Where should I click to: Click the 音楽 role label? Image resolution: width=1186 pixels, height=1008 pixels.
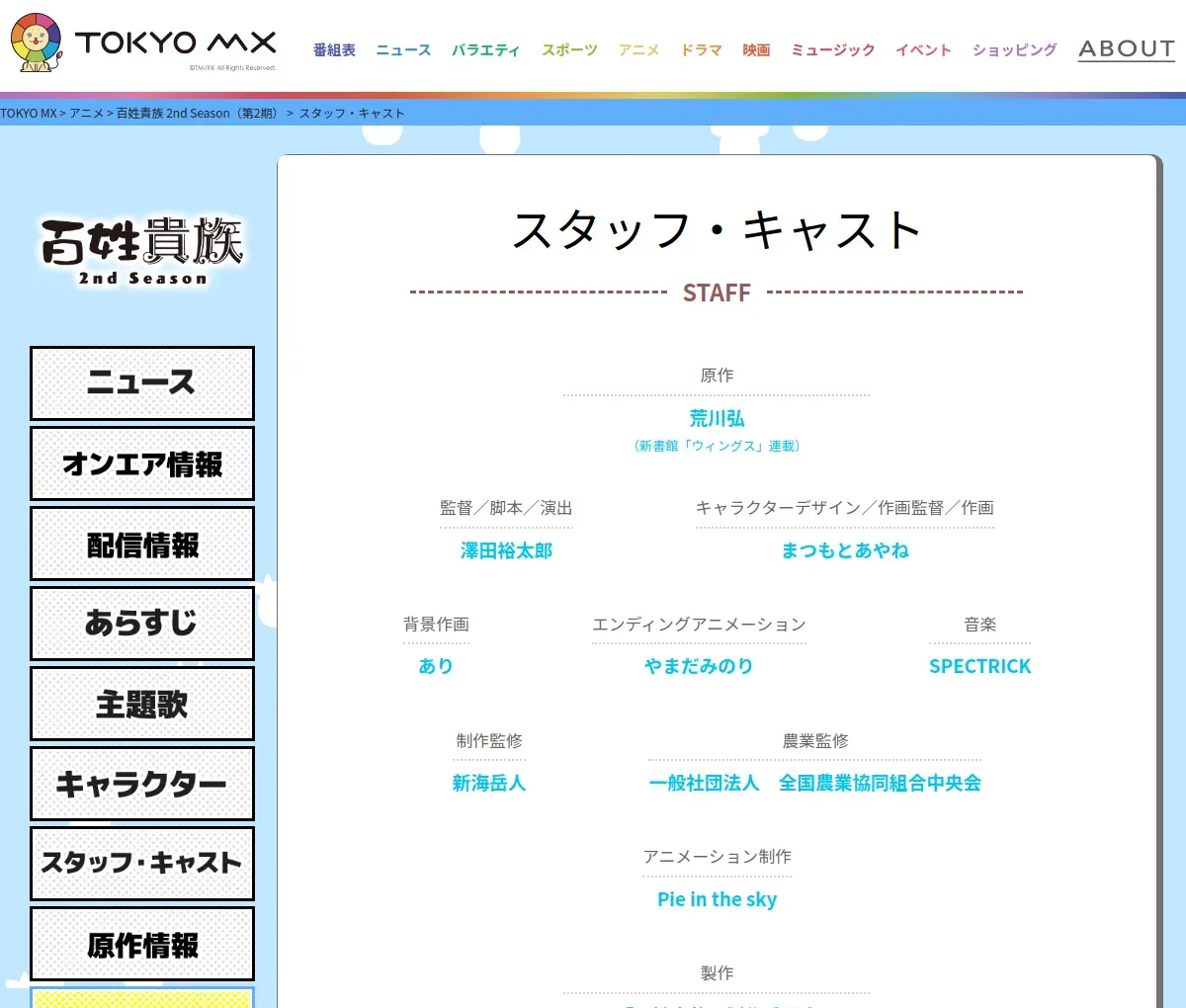click(x=979, y=625)
